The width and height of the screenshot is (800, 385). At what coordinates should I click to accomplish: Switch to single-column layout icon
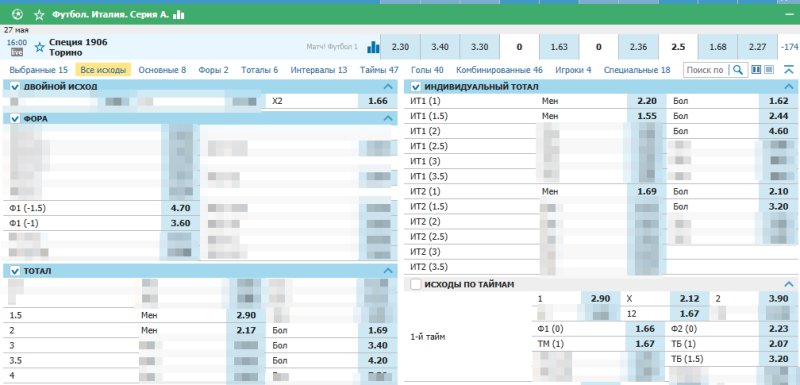click(x=769, y=69)
